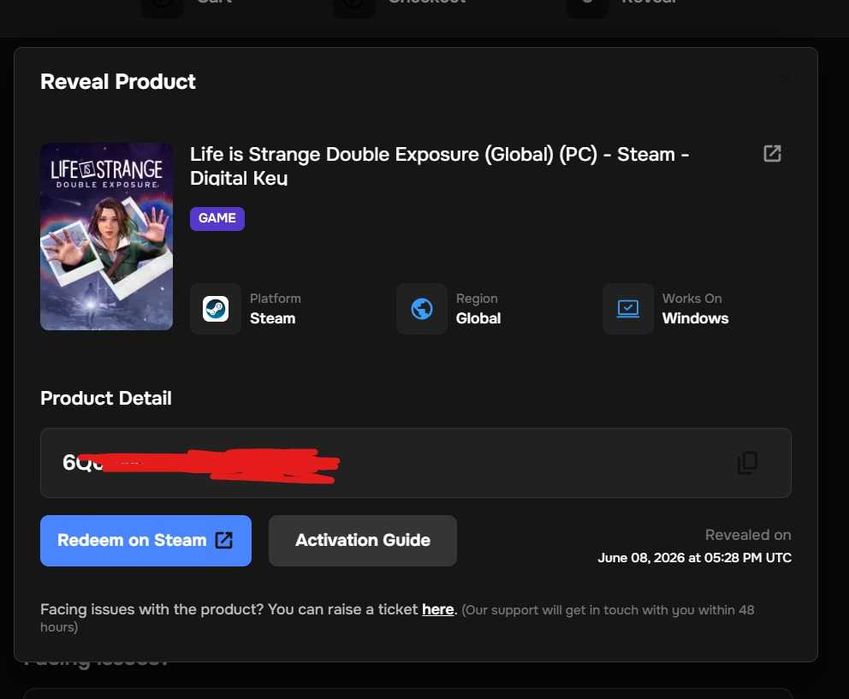Screen dimensions: 849x699
Task: Click the 'Platform' label
Action: pos(275,298)
